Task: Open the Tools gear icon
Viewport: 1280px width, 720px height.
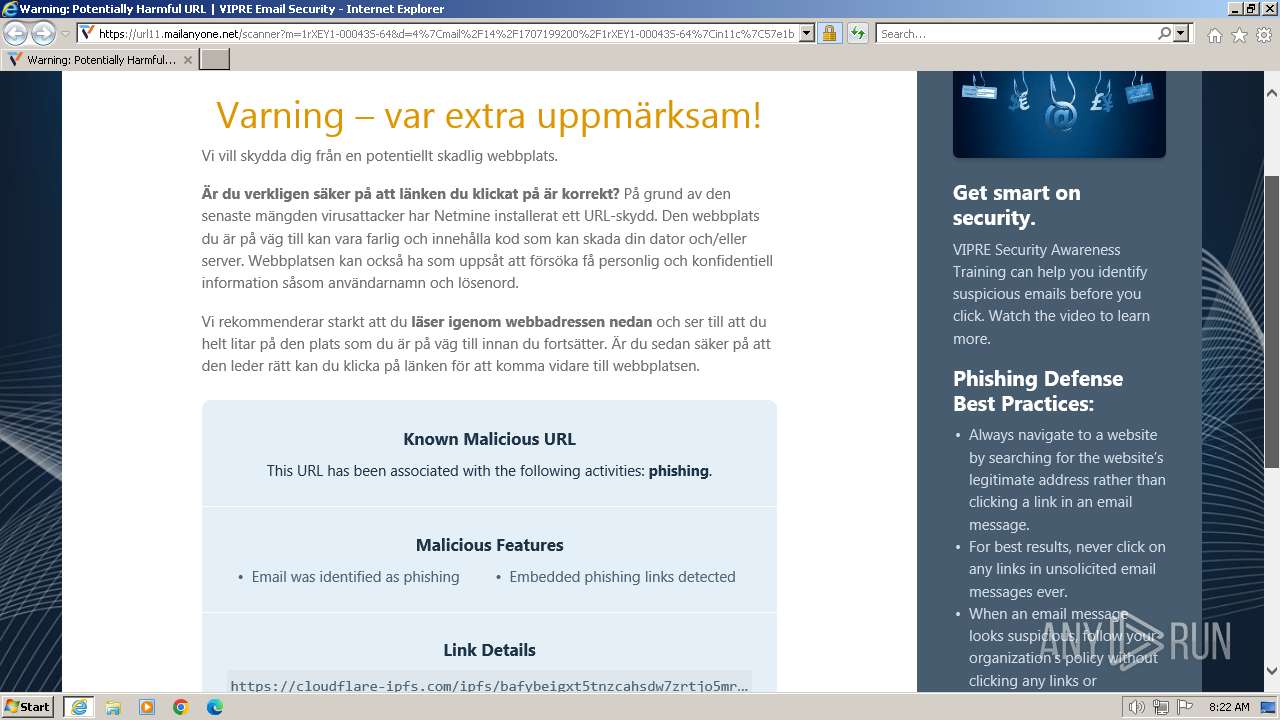Action: point(1263,35)
